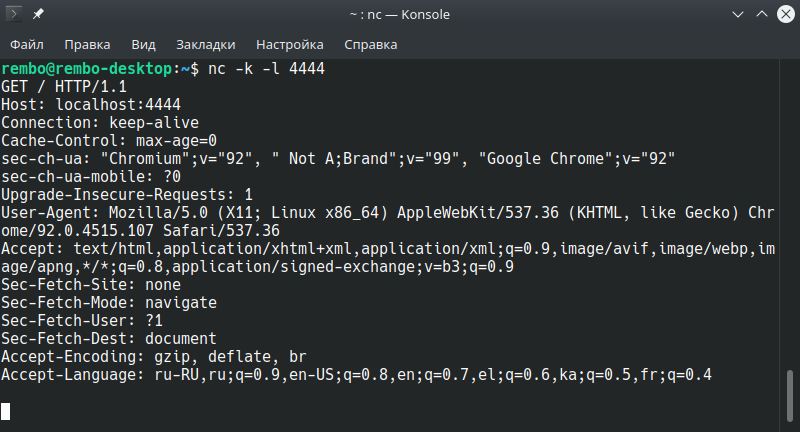Maximize the Konsole window
Screen dimensions: 800x432
point(762,14)
